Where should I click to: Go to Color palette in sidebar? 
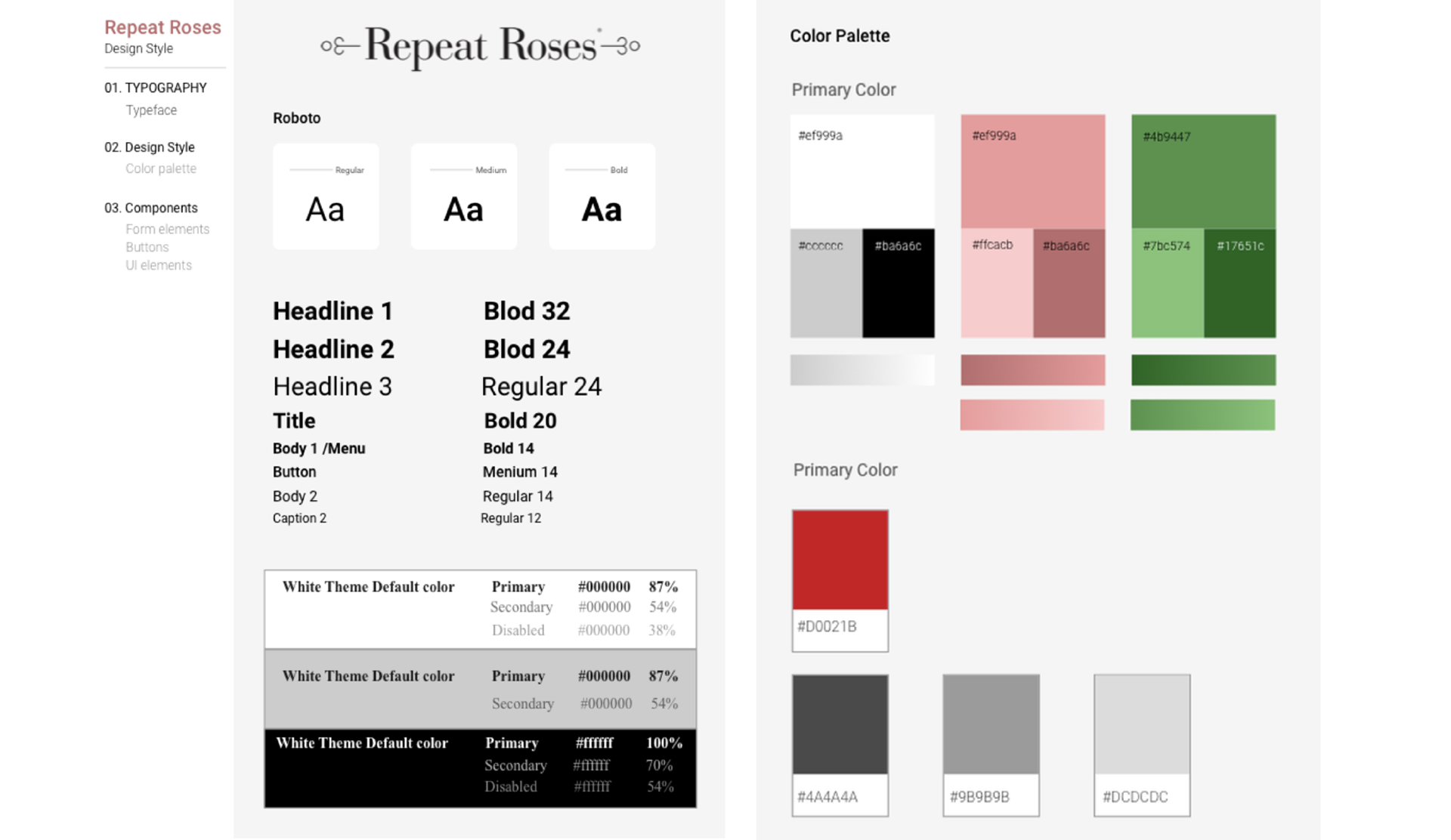pos(161,168)
